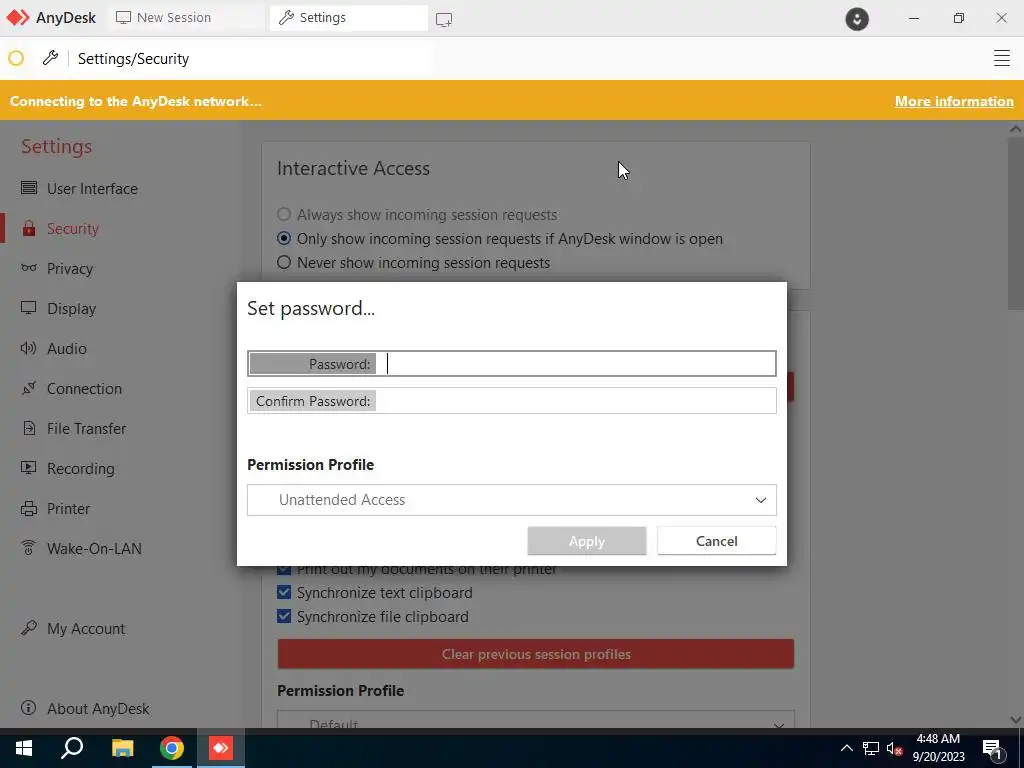Open taskbar search magnifier
Screen dimensions: 1024x768
(x=72, y=748)
